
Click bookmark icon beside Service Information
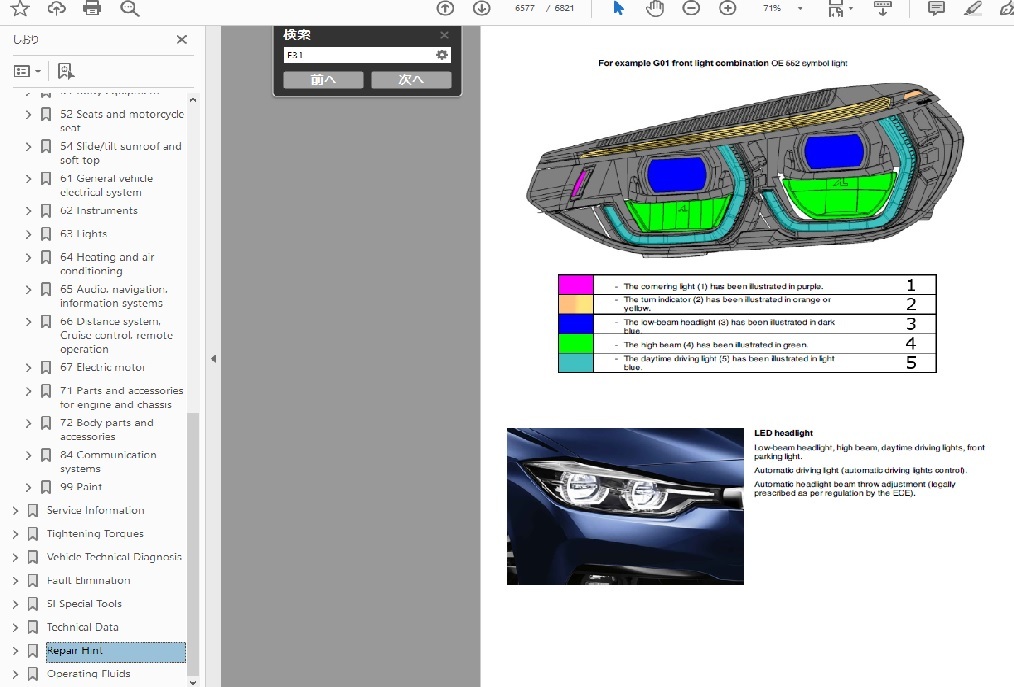coord(33,511)
